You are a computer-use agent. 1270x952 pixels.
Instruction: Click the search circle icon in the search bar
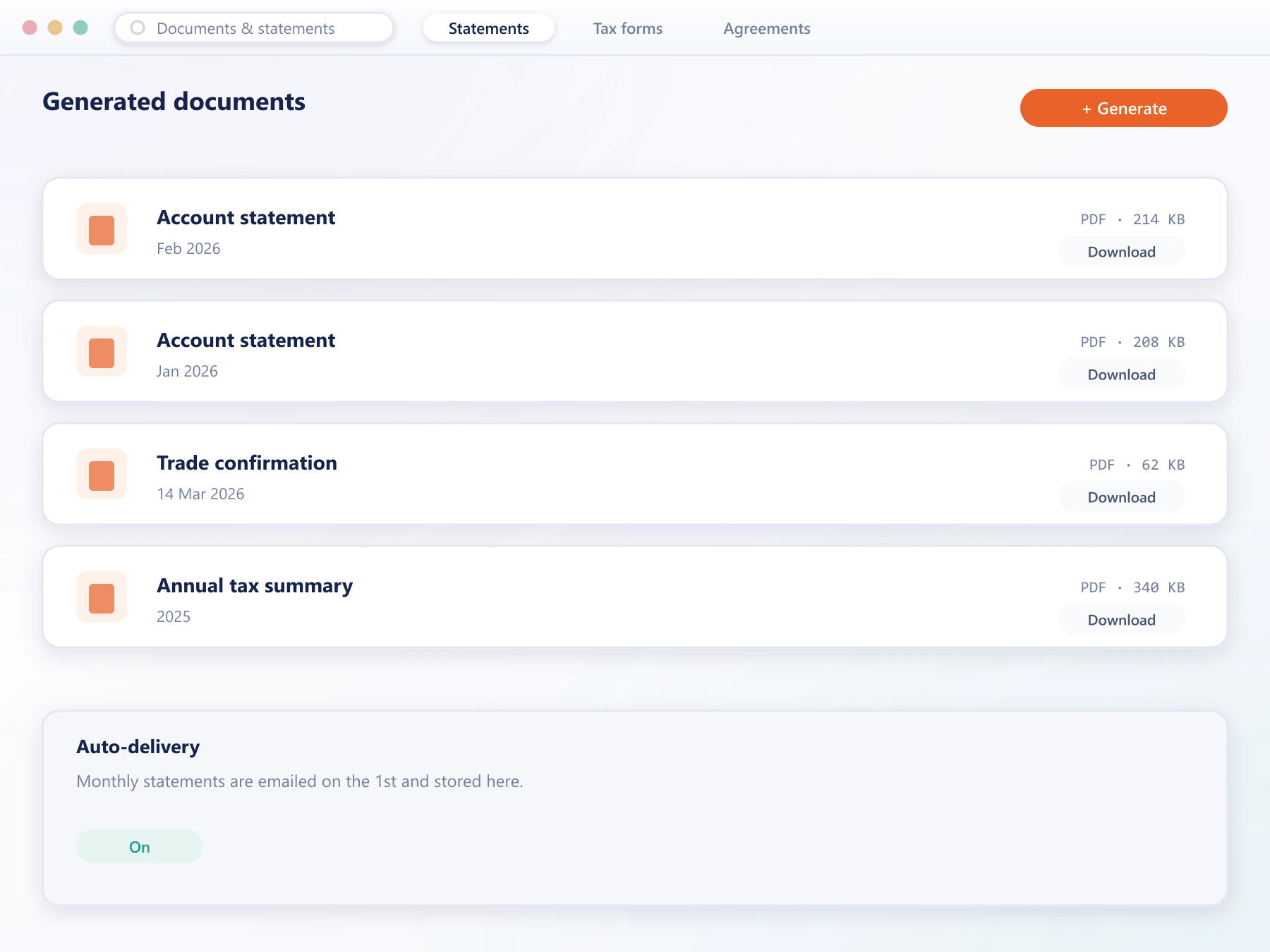click(138, 28)
